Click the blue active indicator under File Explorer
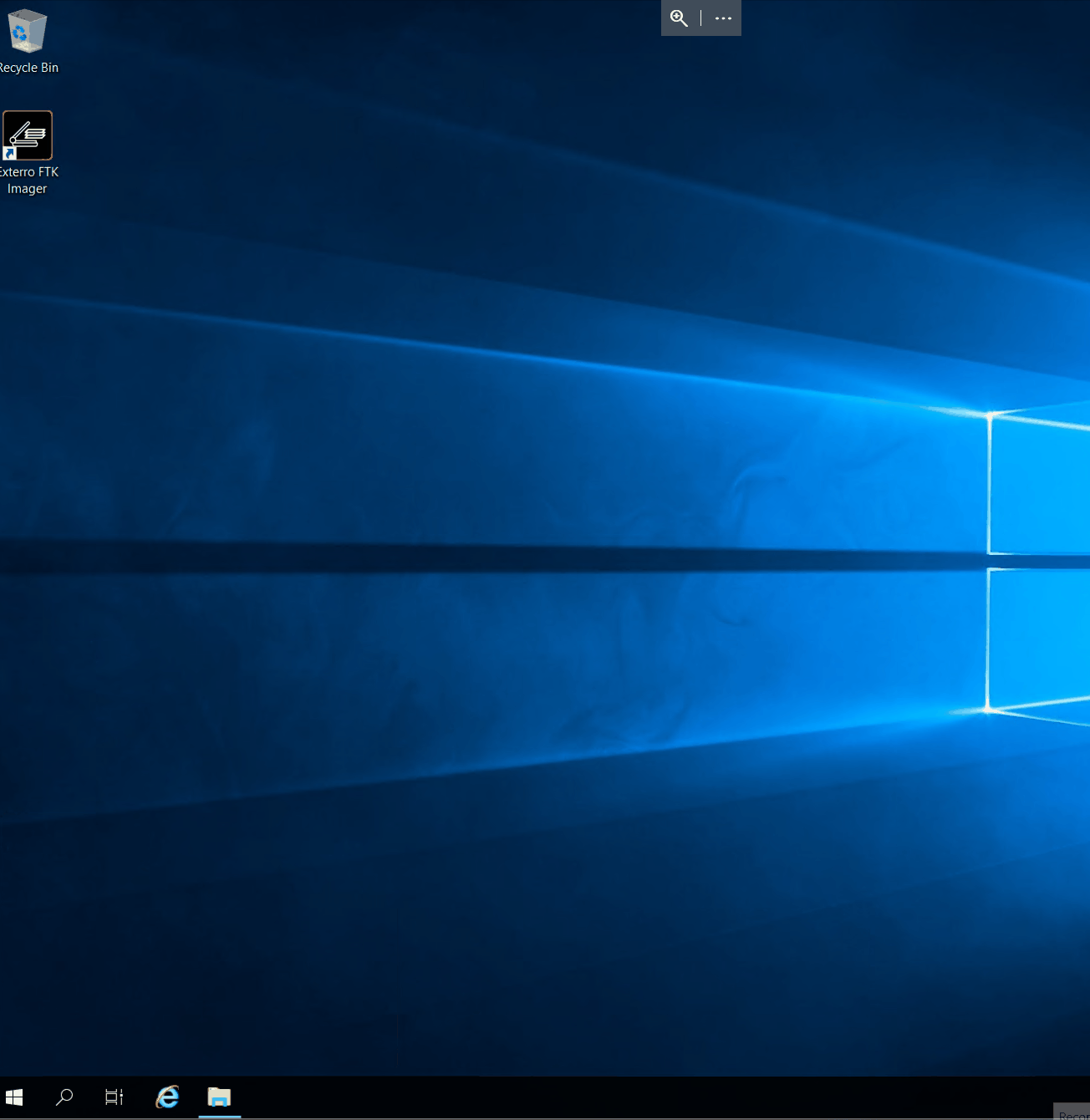1090x1120 pixels. [x=219, y=1116]
